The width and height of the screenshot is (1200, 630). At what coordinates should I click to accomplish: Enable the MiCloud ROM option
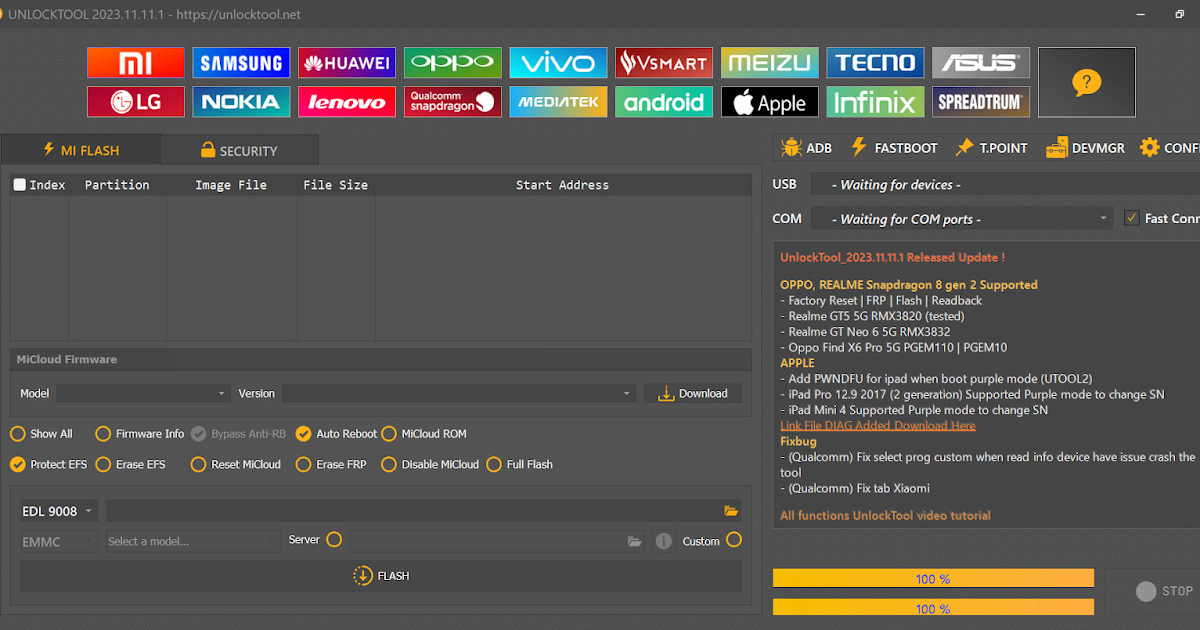point(424,434)
